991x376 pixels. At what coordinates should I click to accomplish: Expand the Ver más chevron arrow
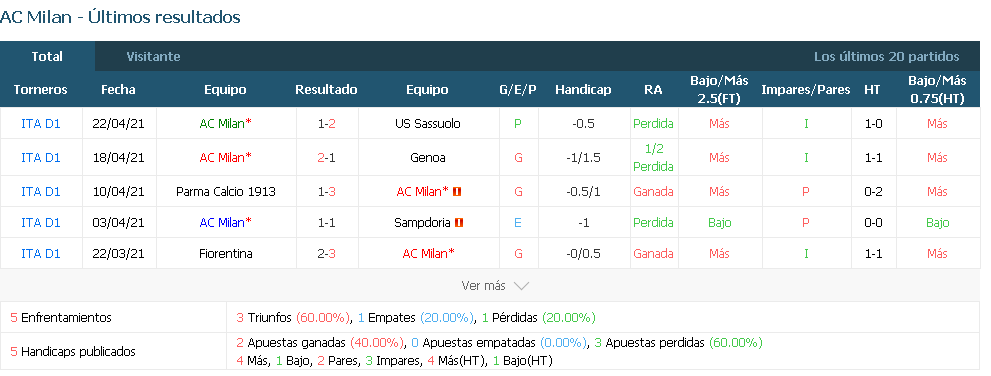click(x=521, y=286)
